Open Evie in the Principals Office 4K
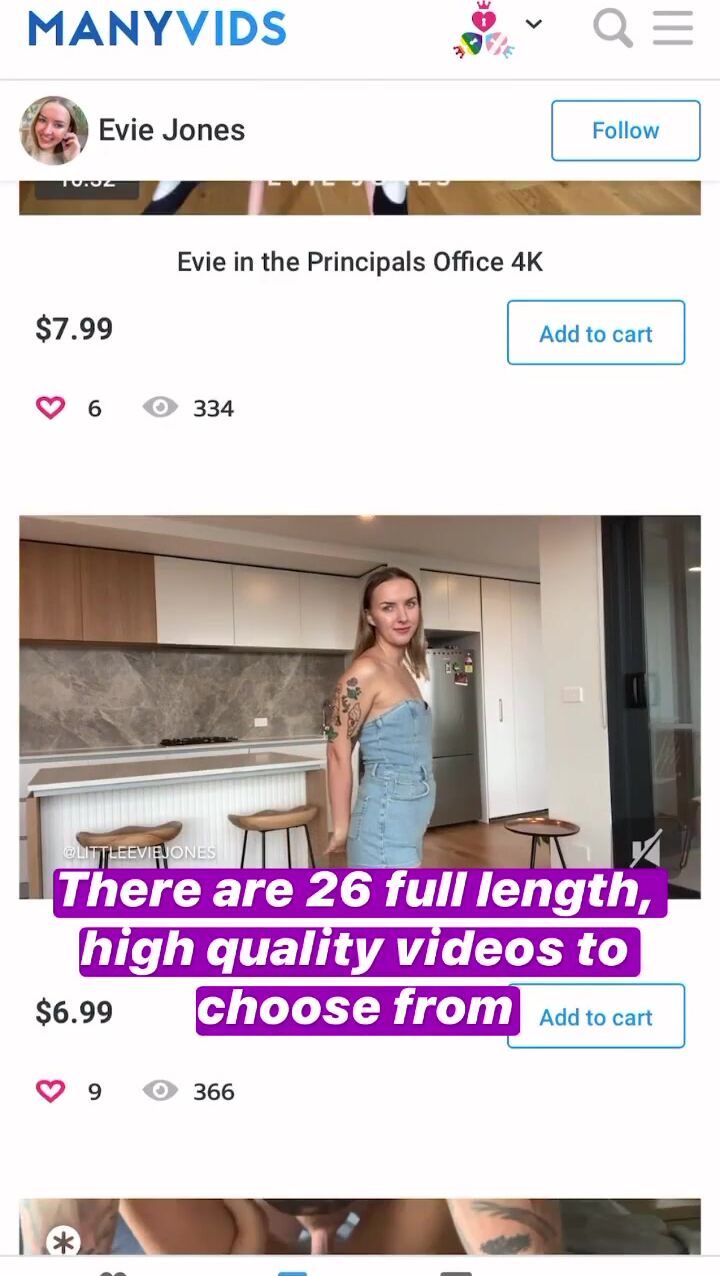The height and width of the screenshot is (1276, 720). pyautogui.click(x=360, y=262)
